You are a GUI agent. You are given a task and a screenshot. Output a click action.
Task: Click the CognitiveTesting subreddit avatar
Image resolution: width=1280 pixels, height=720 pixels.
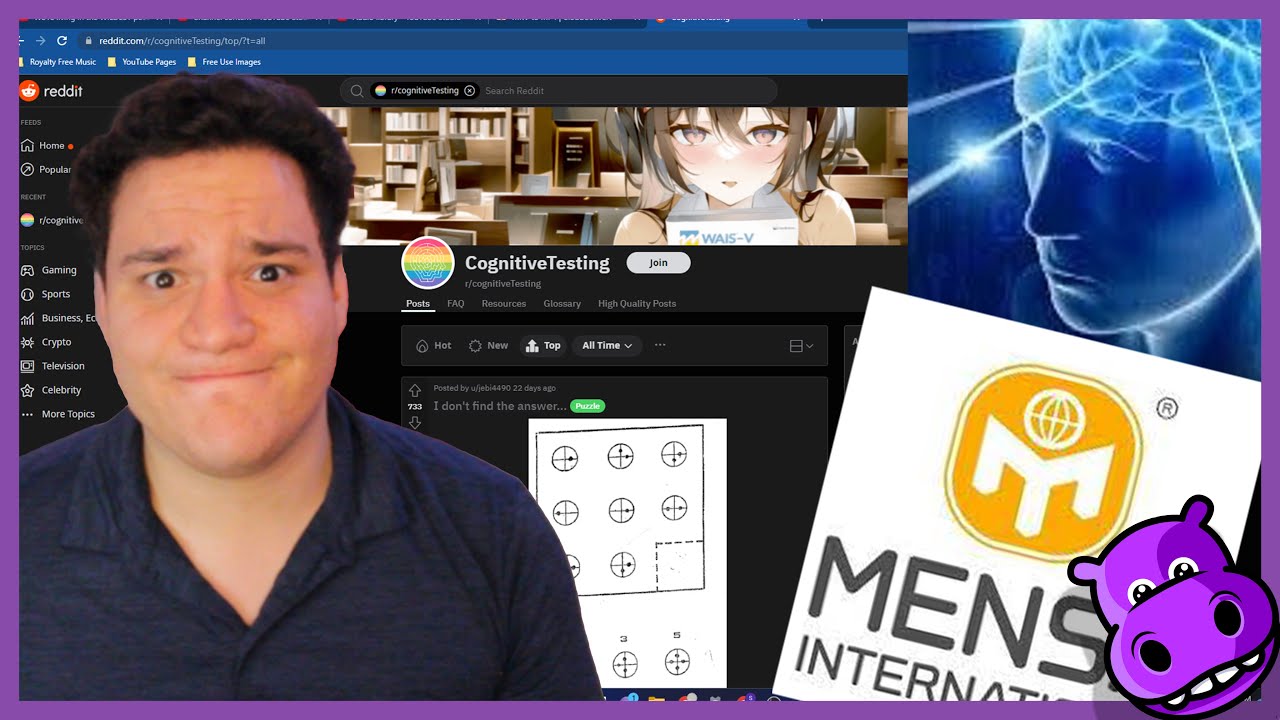(x=427, y=264)
